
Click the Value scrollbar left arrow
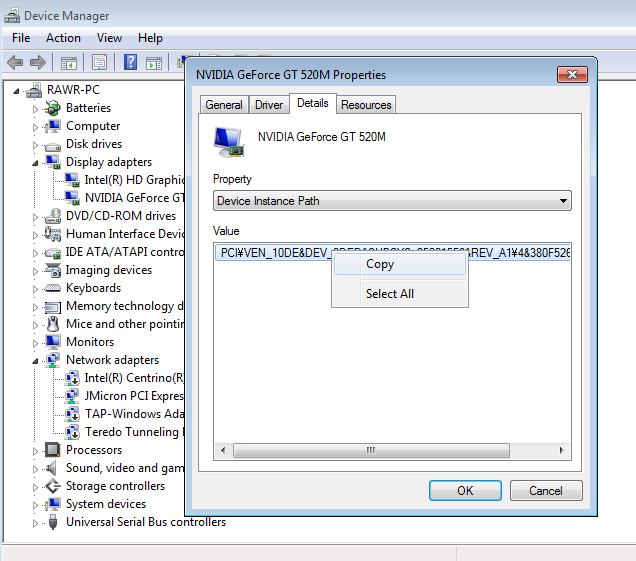click(223, 450)
